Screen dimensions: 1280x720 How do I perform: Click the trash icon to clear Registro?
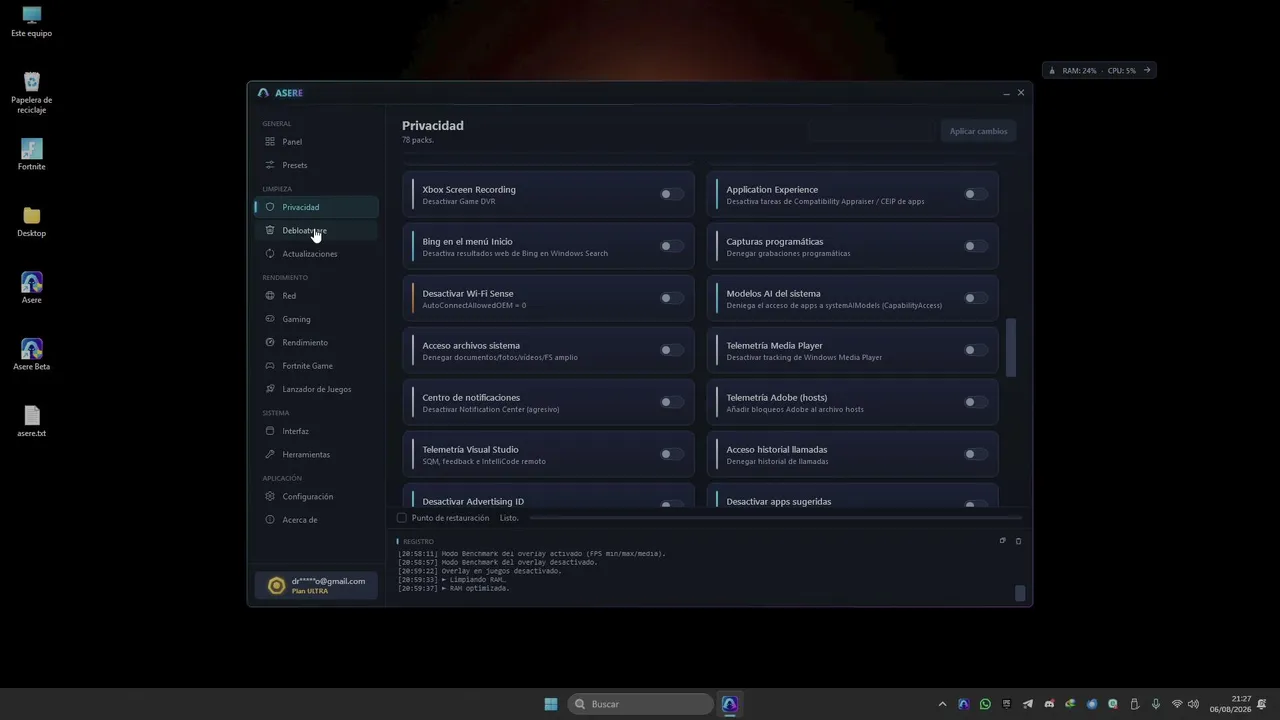1018,541
